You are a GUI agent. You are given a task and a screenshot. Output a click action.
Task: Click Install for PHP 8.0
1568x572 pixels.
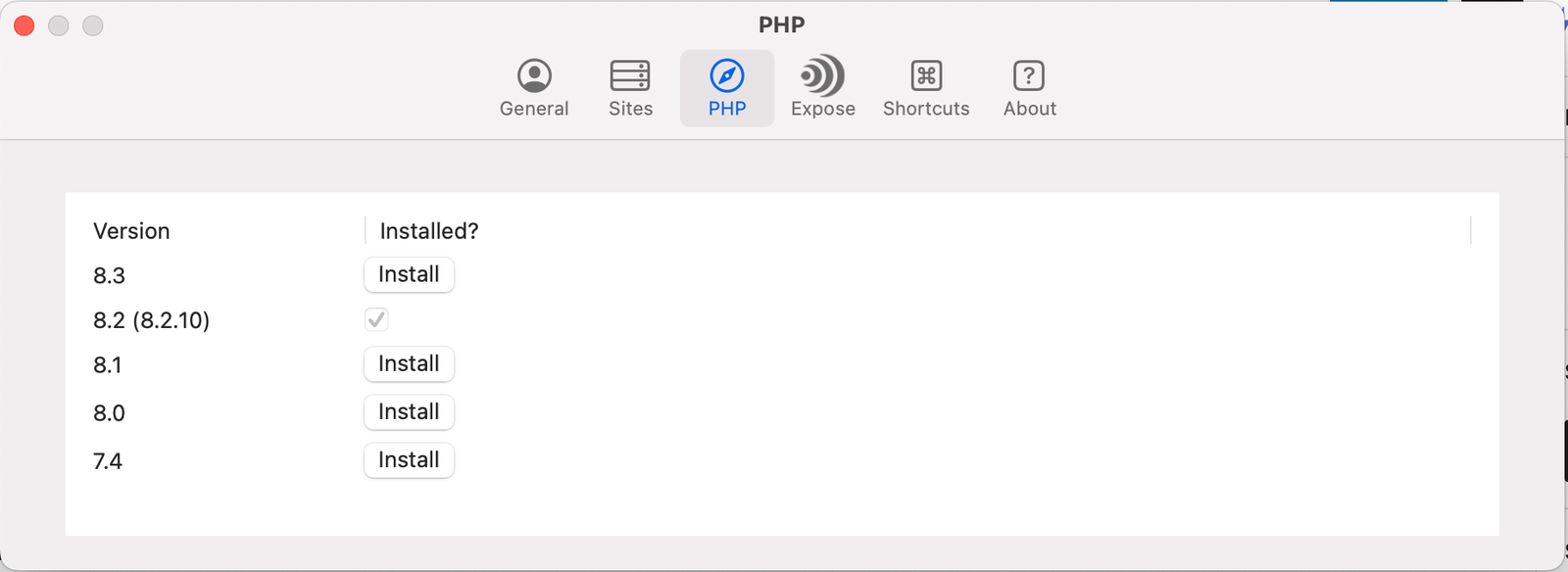click(409, 412)
